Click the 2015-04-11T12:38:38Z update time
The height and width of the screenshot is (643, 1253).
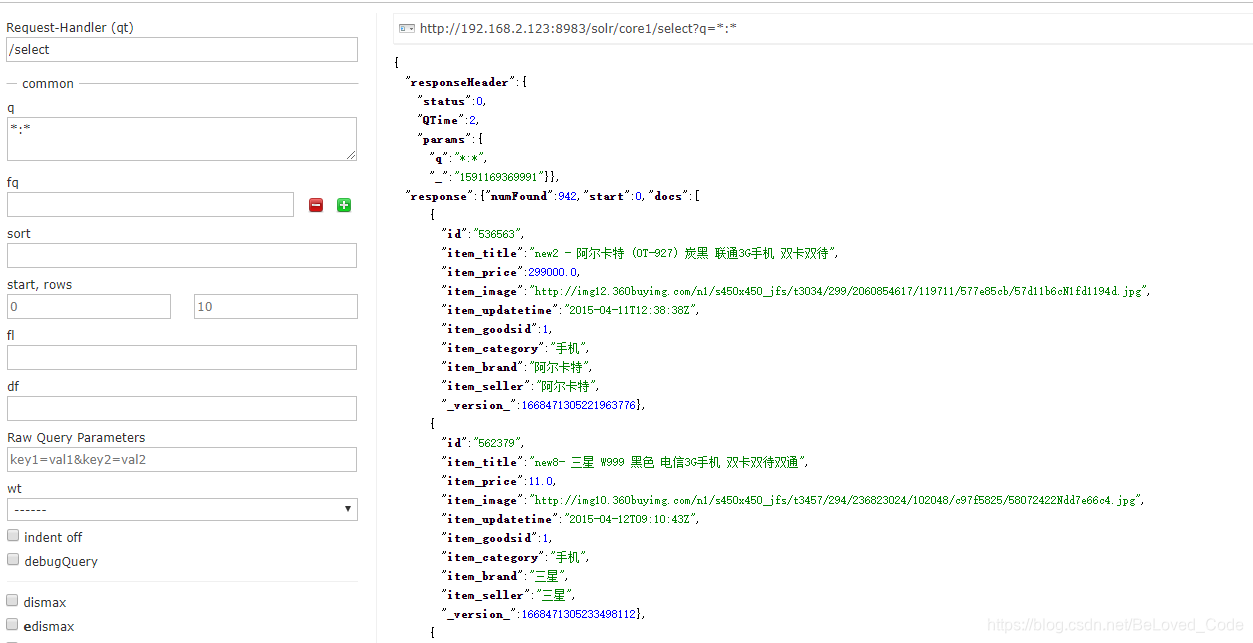629,310
